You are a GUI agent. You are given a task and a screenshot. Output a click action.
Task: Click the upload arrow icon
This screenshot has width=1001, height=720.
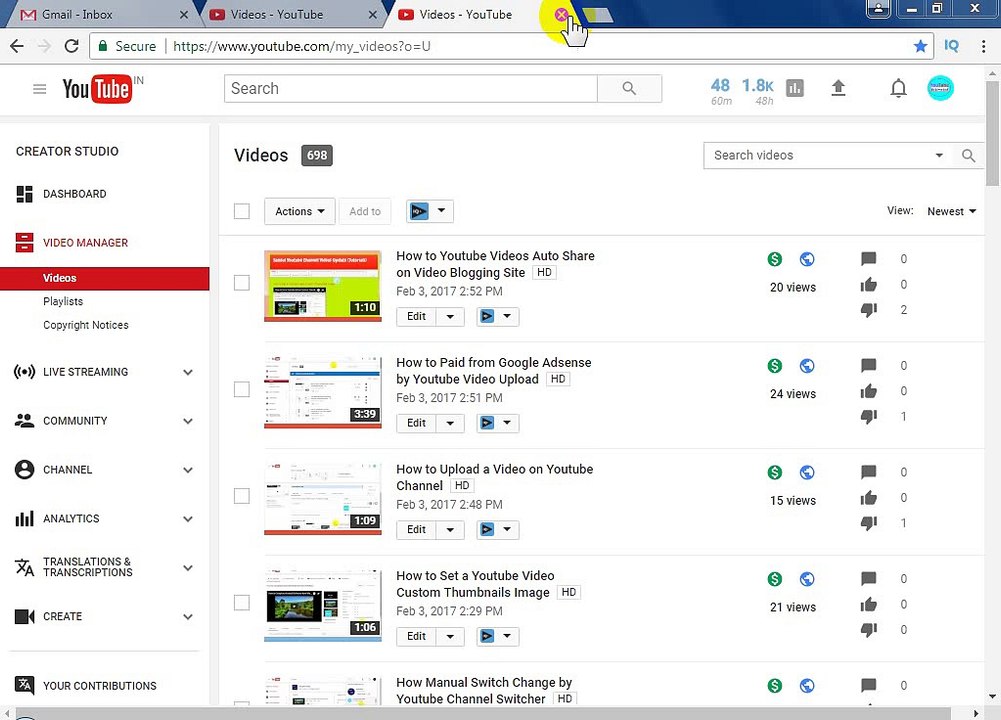pyautogui.click(x=838, y=88)
